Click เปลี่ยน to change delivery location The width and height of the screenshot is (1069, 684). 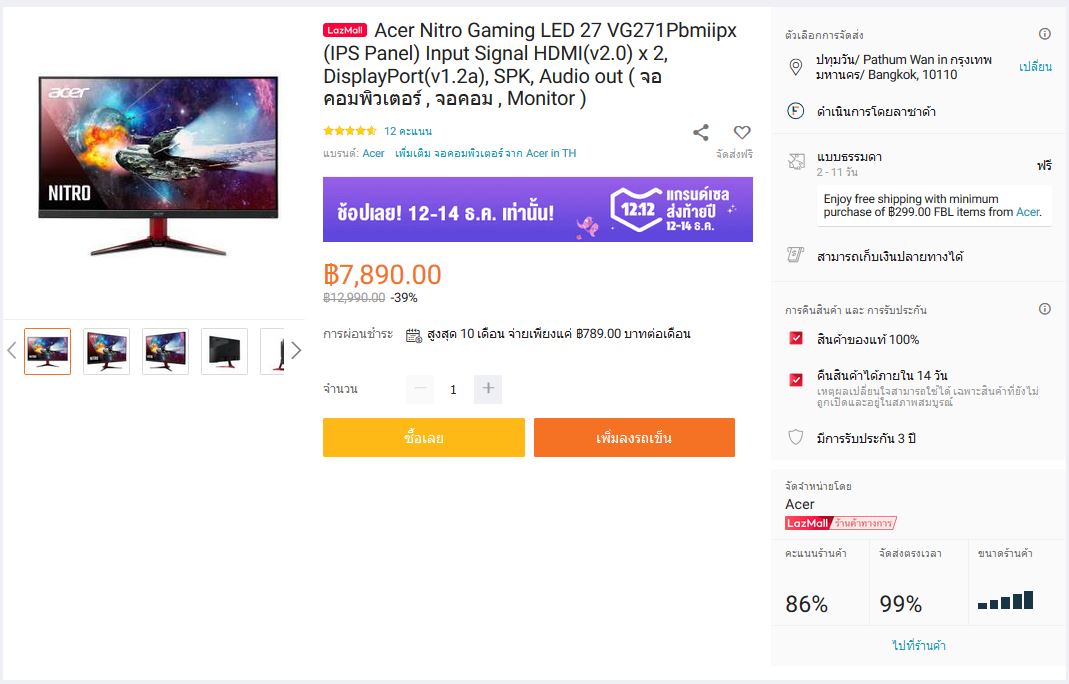(x=1035, y=67)
